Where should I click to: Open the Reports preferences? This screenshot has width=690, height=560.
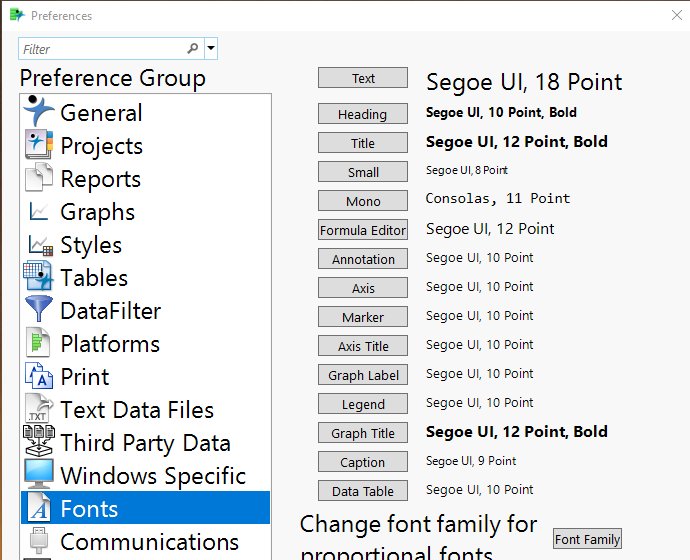(x=145, y=178)
